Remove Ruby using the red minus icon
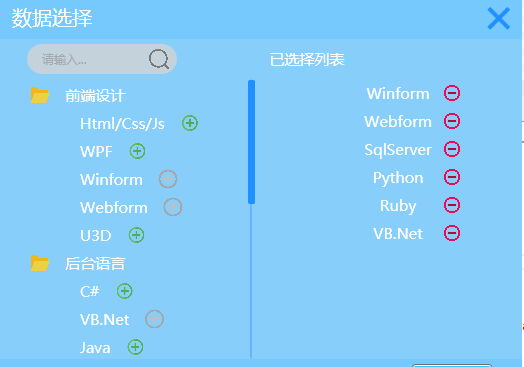This screenshot has height=367, width=524. (452, 205)
